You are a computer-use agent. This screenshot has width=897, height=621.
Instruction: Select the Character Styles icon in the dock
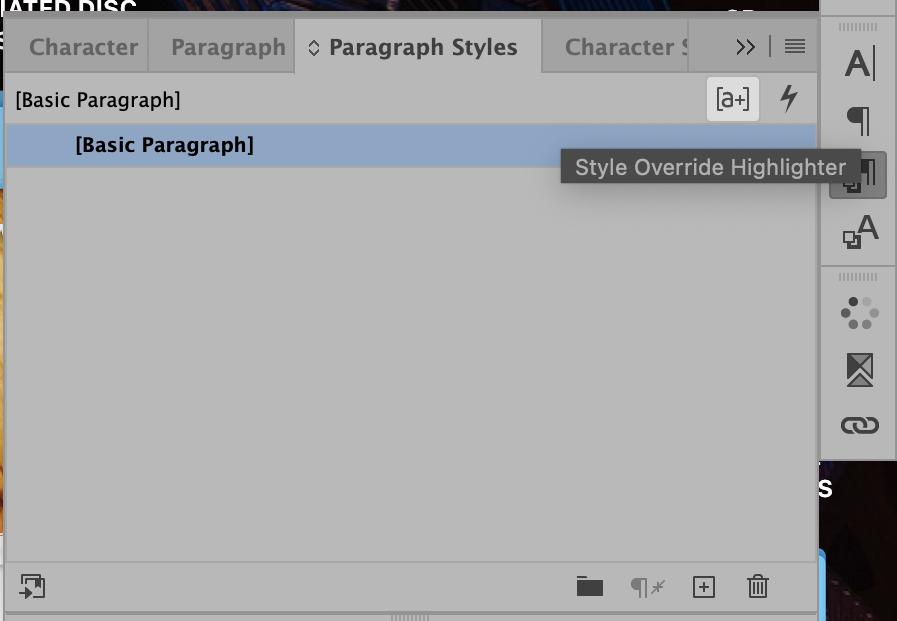857,232
